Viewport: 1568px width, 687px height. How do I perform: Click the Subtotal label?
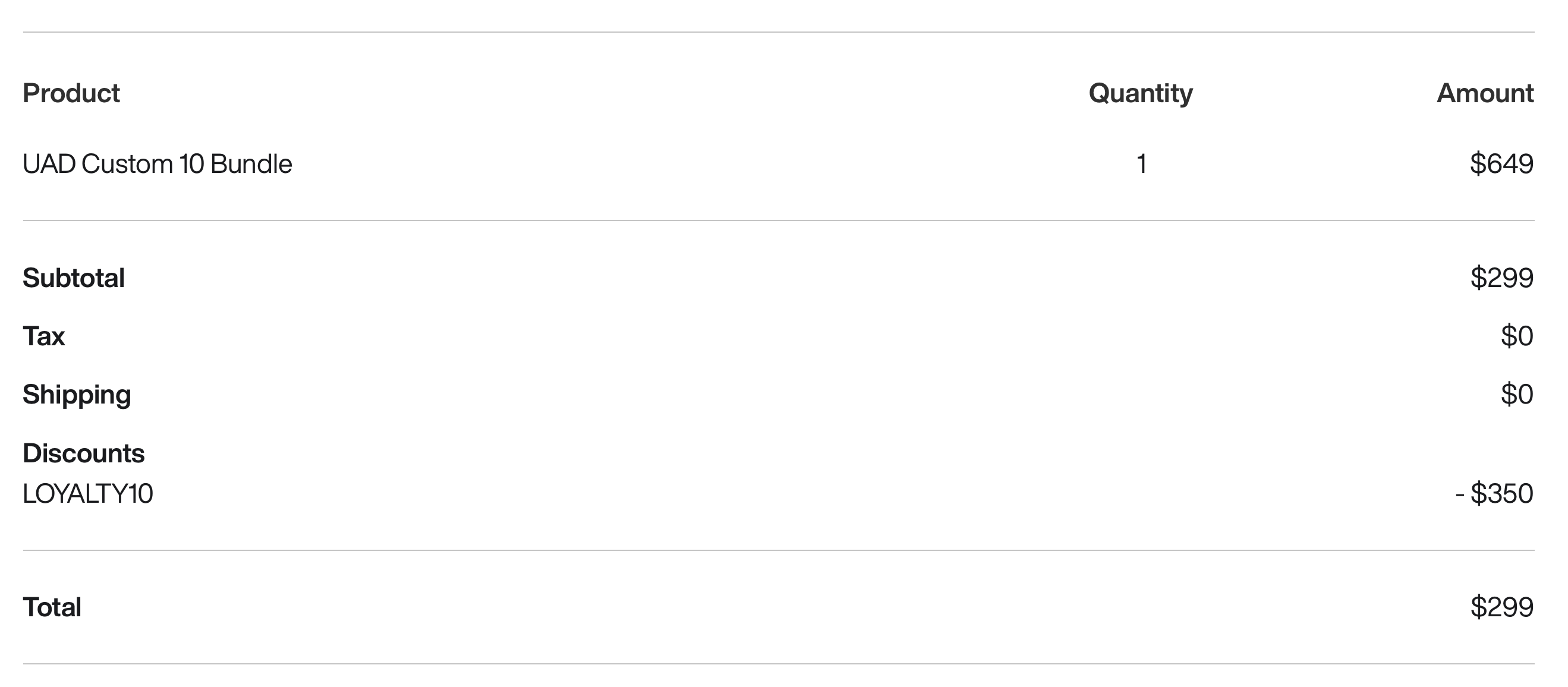click(x=74, y=278)
